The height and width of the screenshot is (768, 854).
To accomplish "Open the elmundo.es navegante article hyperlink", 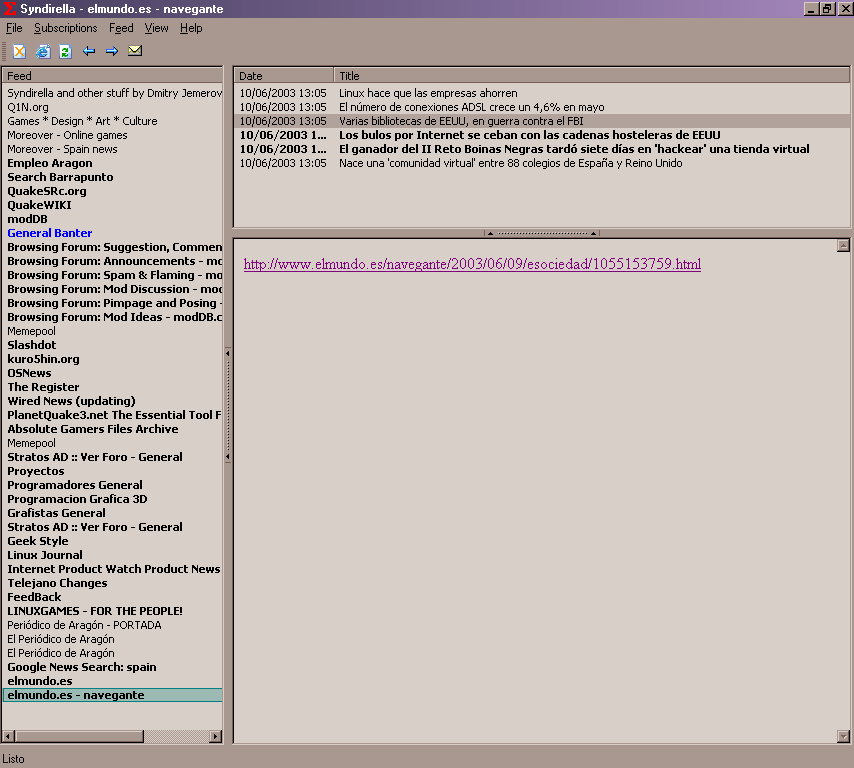I will [472, 264].
